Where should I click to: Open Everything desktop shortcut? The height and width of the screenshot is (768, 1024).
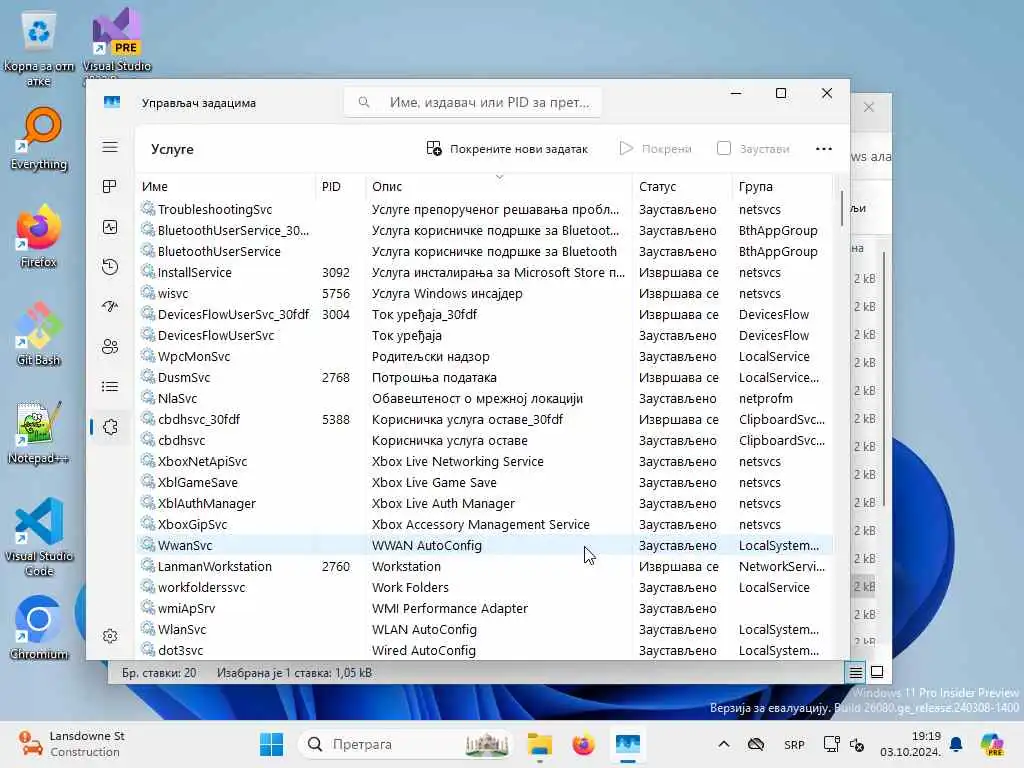click(39, 138)
